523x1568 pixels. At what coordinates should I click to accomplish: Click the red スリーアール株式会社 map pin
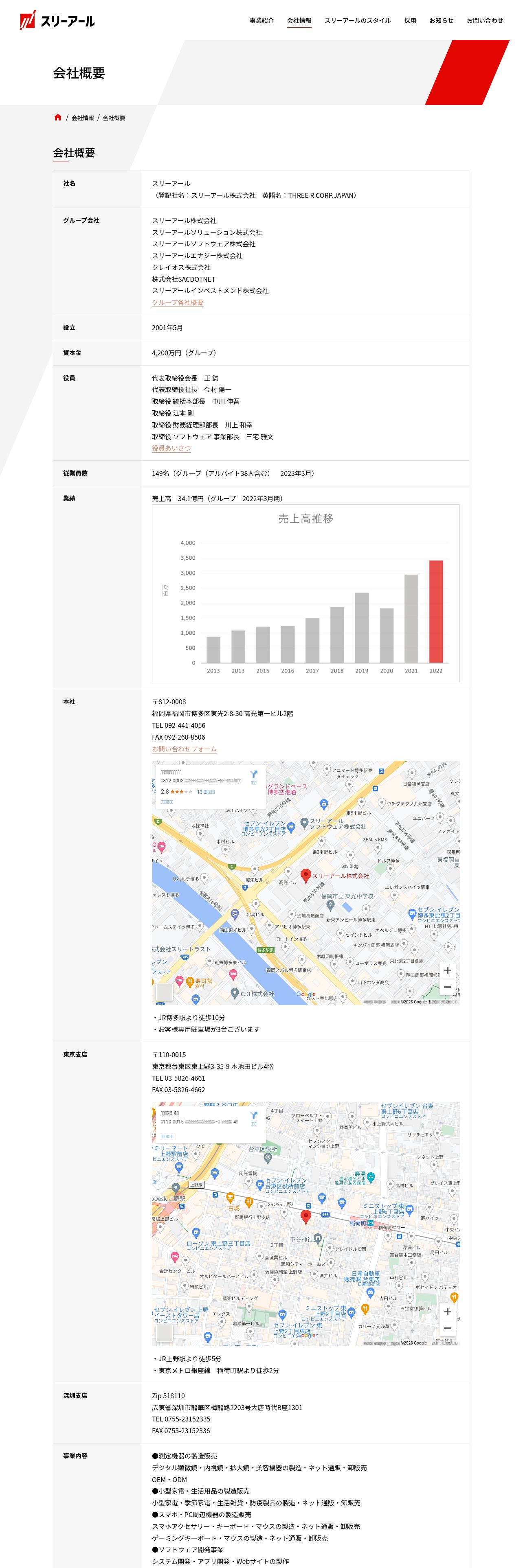coord(306,875)
